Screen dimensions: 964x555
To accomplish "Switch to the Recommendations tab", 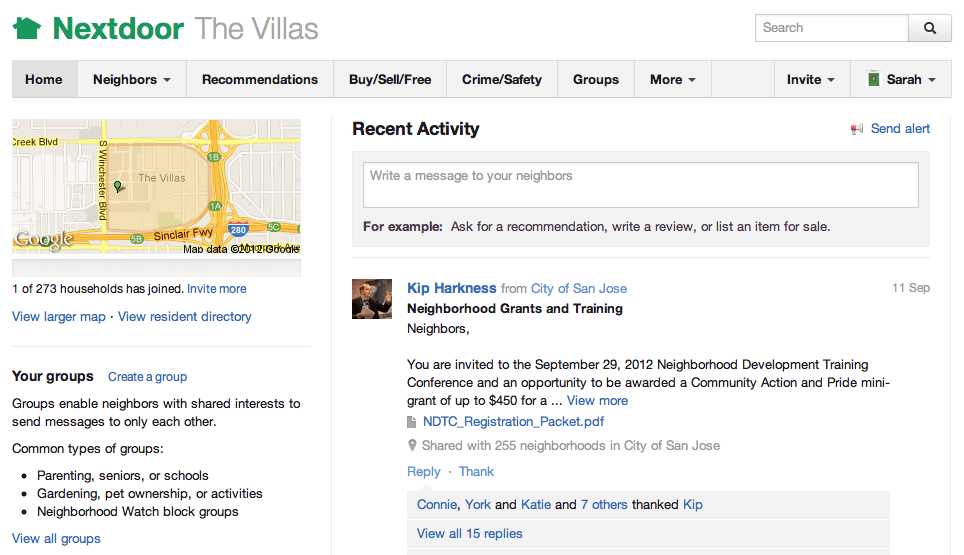I will click(x=260, y=79).
